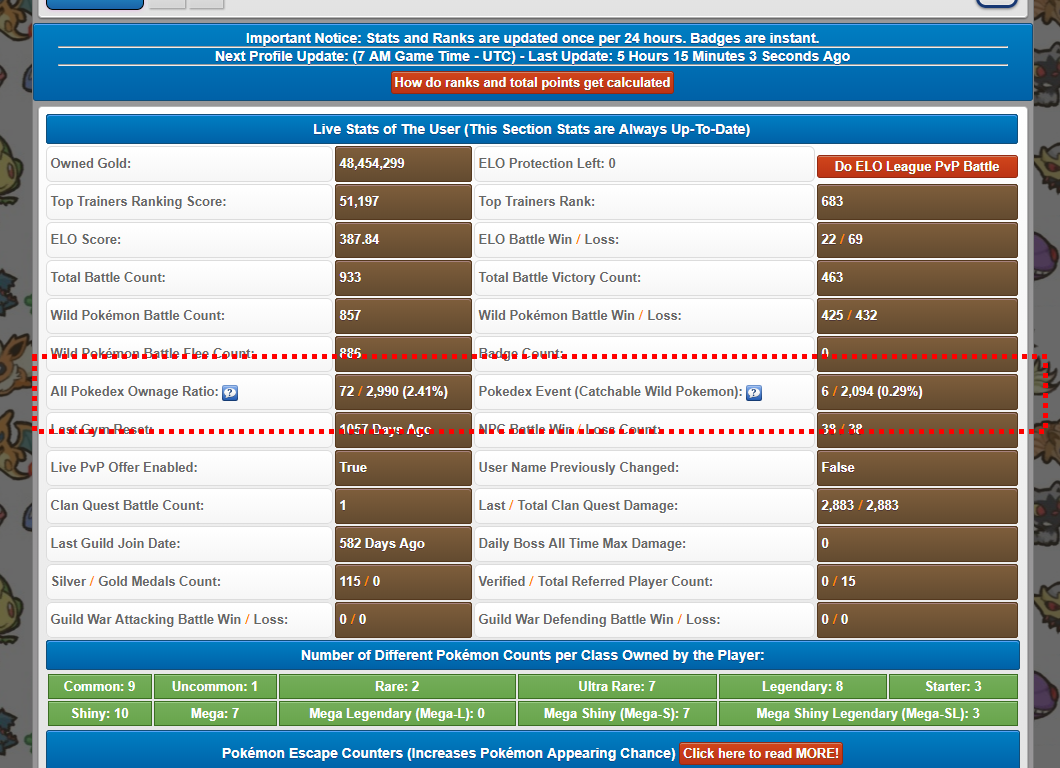Click the Shiny: 10 class cell

(x=99, y=714)
